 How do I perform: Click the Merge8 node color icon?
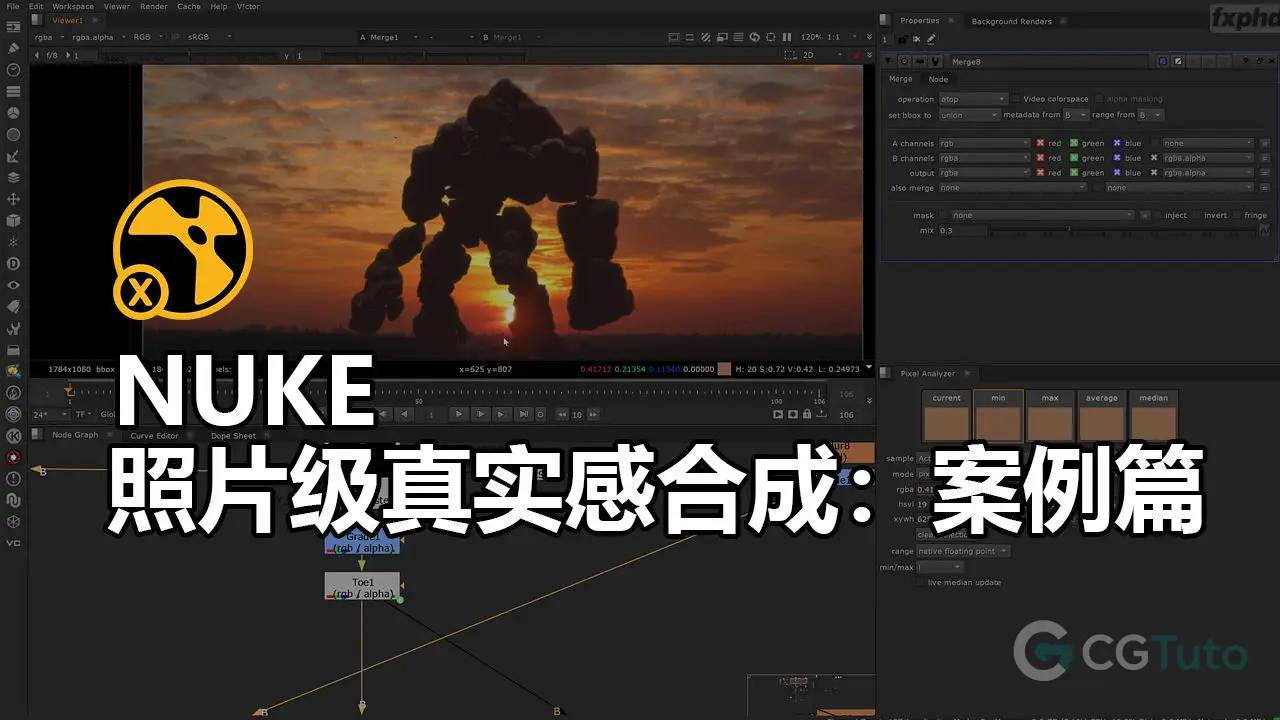(x=1163, y=62)
